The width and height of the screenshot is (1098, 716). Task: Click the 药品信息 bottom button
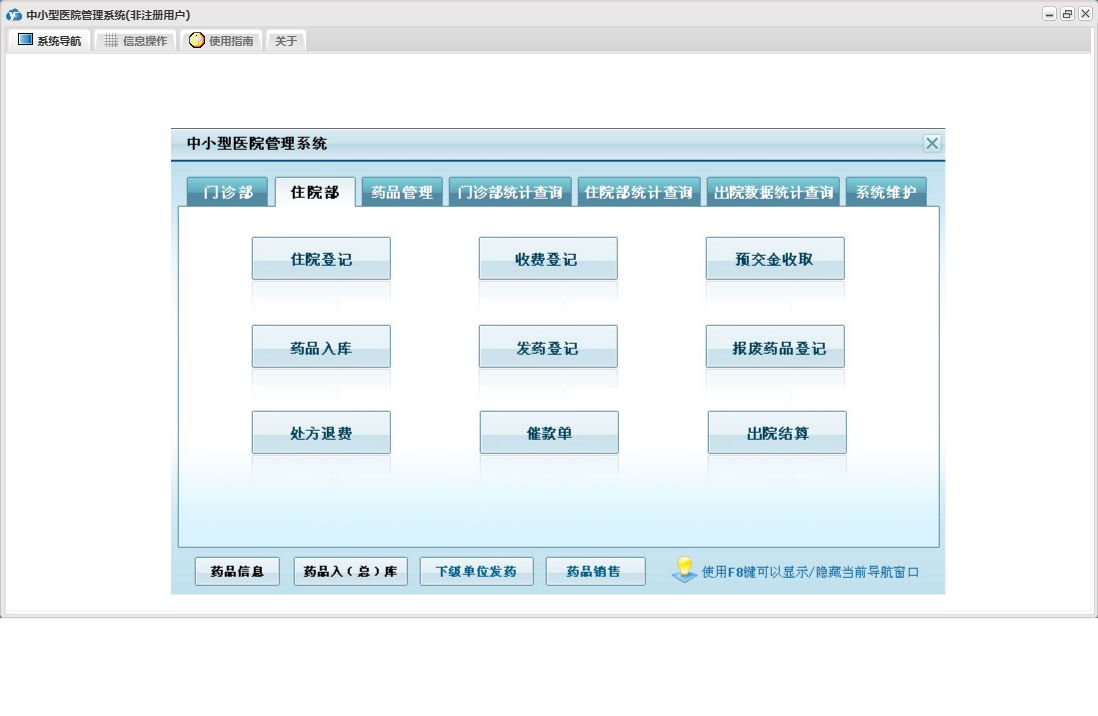click(x=237, y=572)
